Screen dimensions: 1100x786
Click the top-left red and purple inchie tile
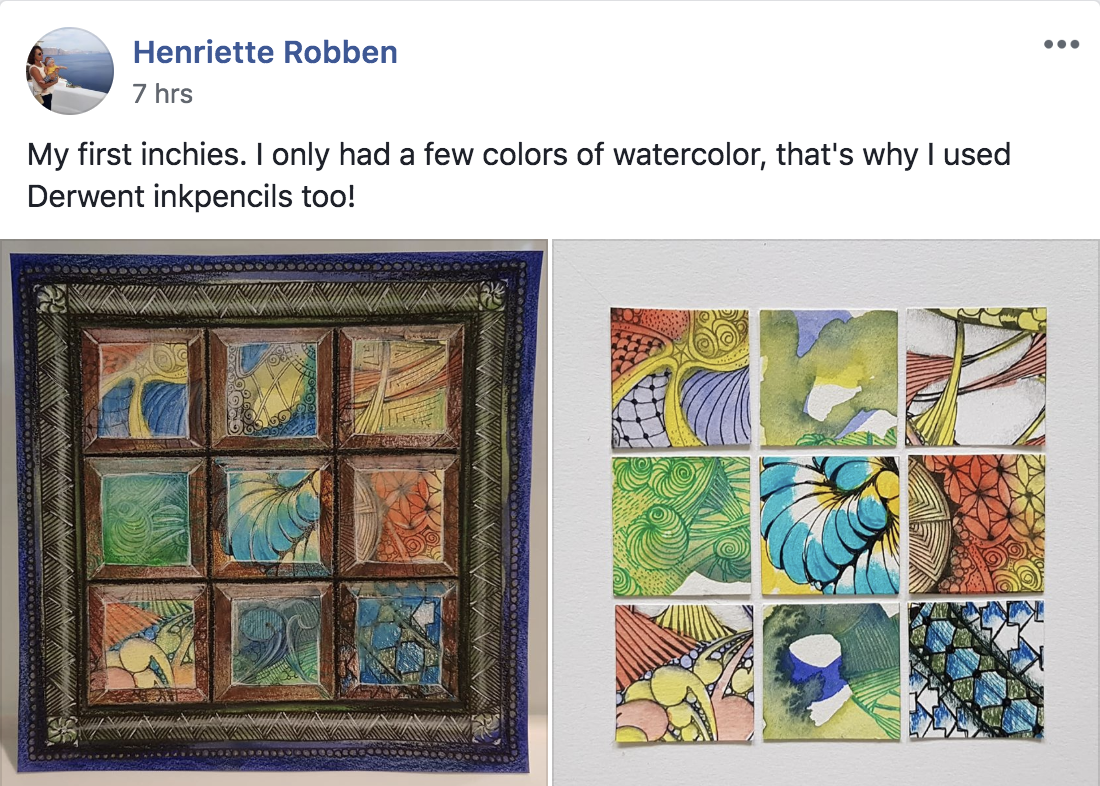680,378
